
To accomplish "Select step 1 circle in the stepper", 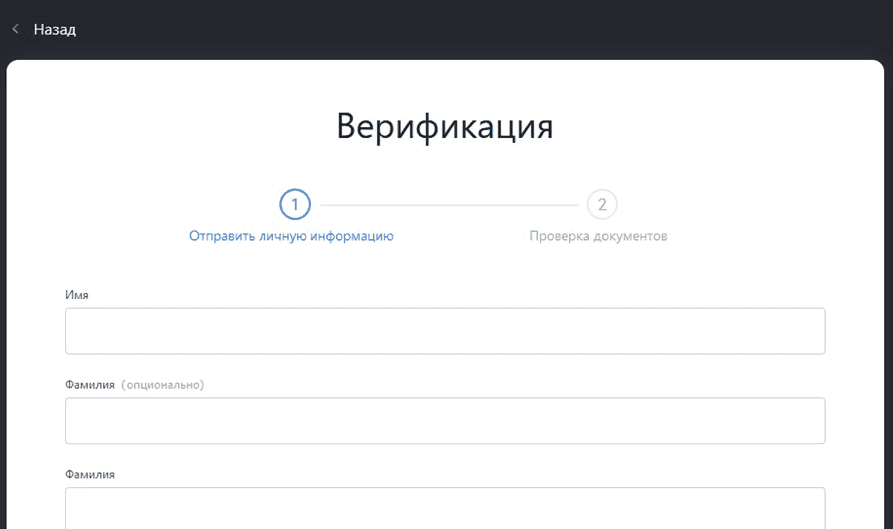I will 295,204.
